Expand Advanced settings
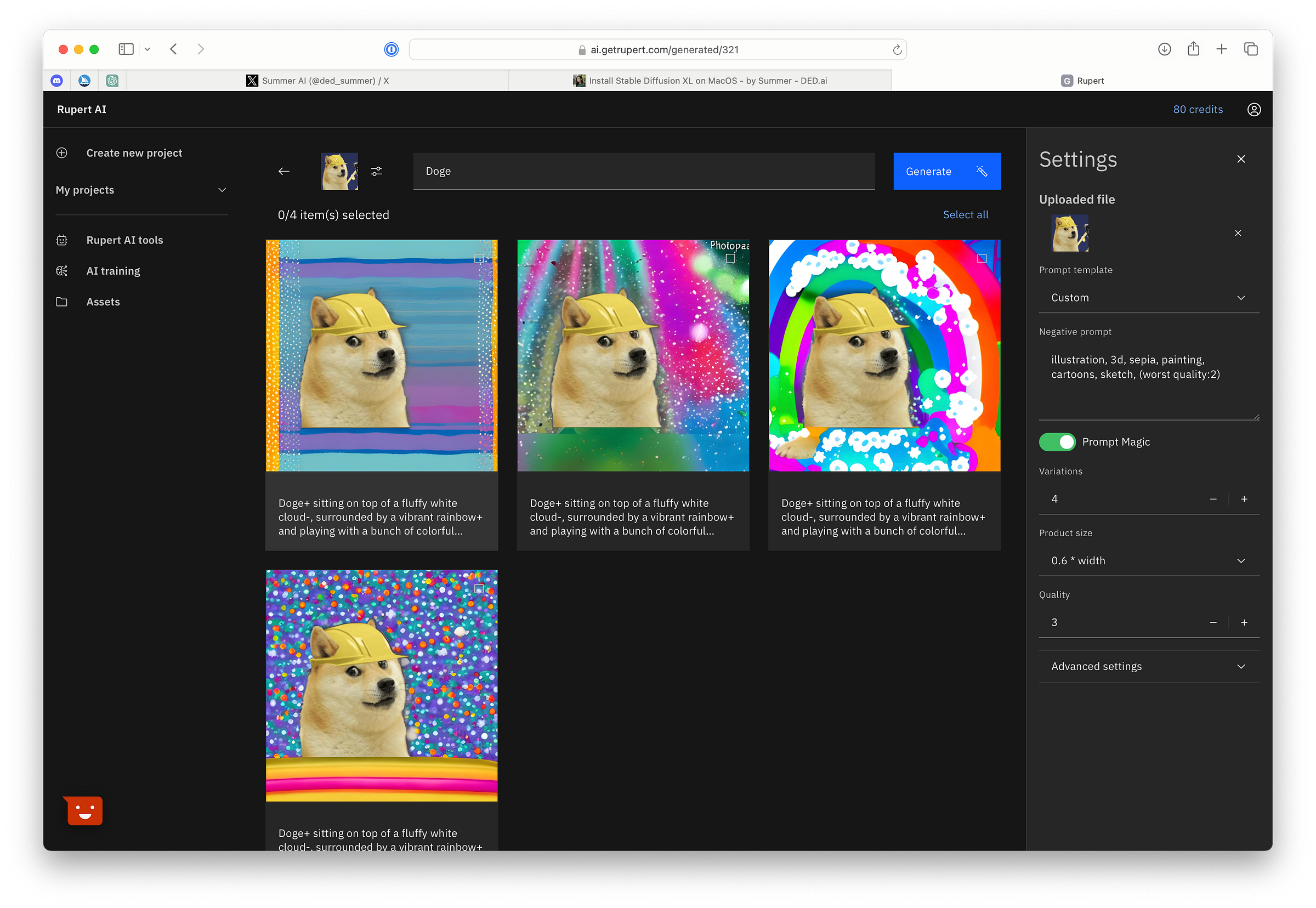Image resolution: width=1316 pixels, height=908 pixels. (x=1149, y=666)
